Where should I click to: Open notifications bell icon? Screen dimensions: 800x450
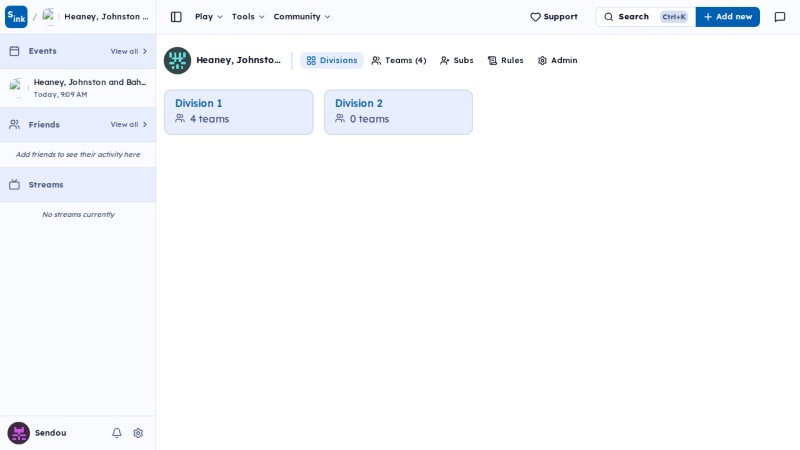(x=117, y=433)
